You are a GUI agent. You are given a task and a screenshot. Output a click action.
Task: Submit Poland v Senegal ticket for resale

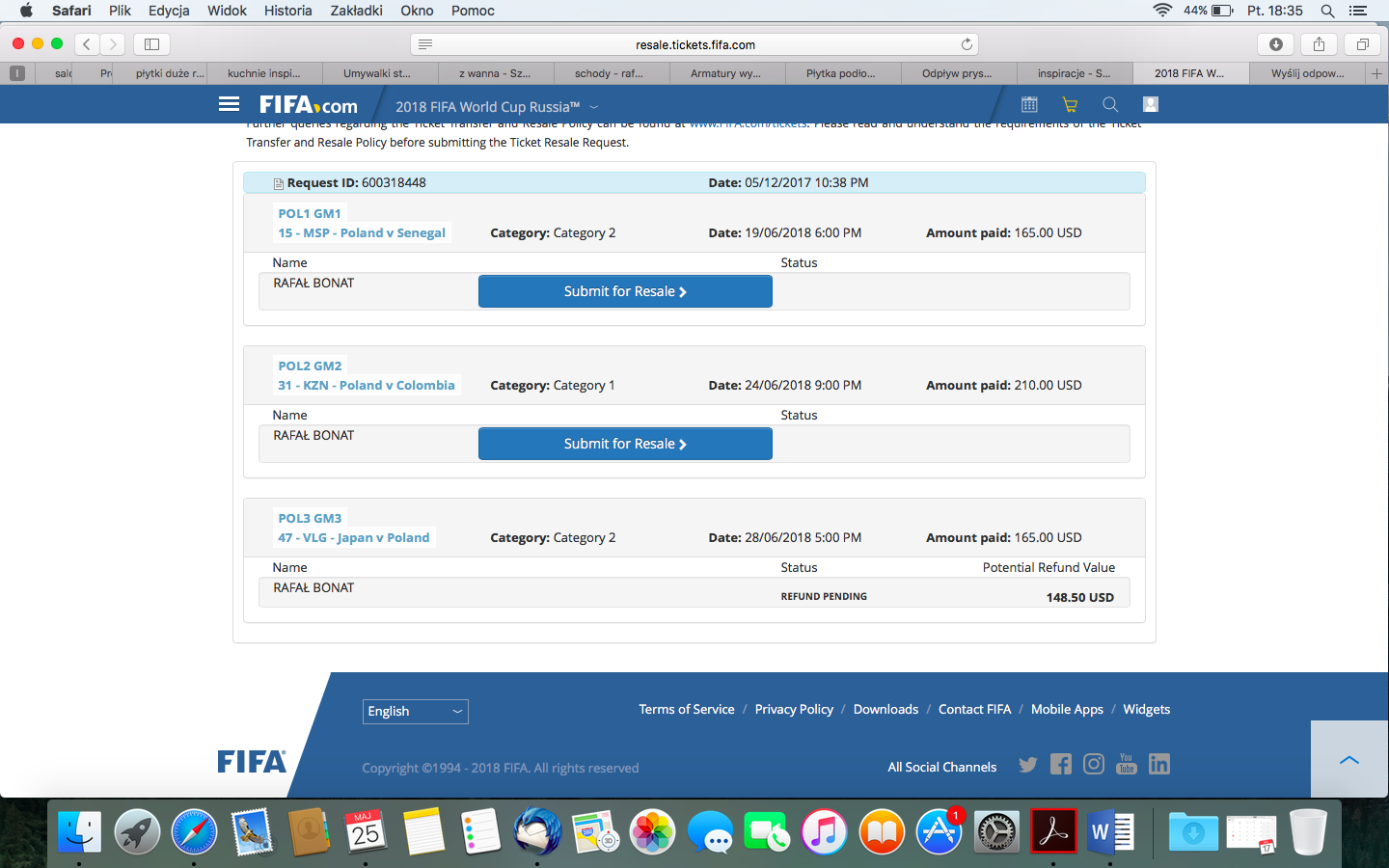[625, 291]
